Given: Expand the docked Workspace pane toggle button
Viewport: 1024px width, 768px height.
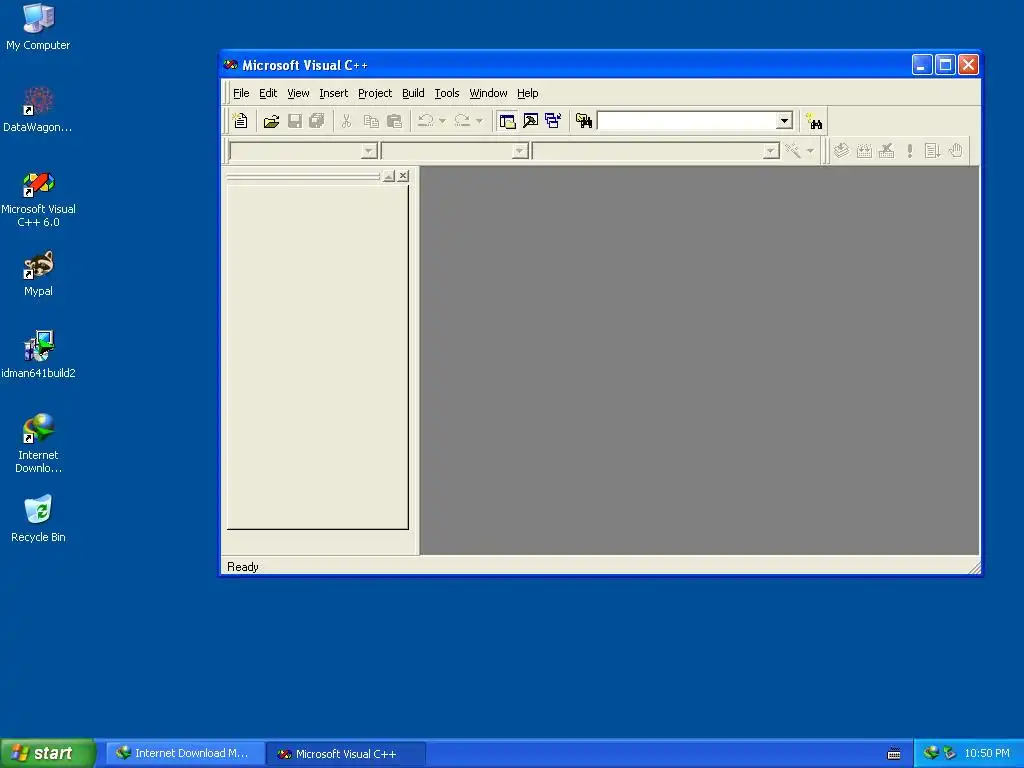Looking at the screenshot, I should 389,176.
